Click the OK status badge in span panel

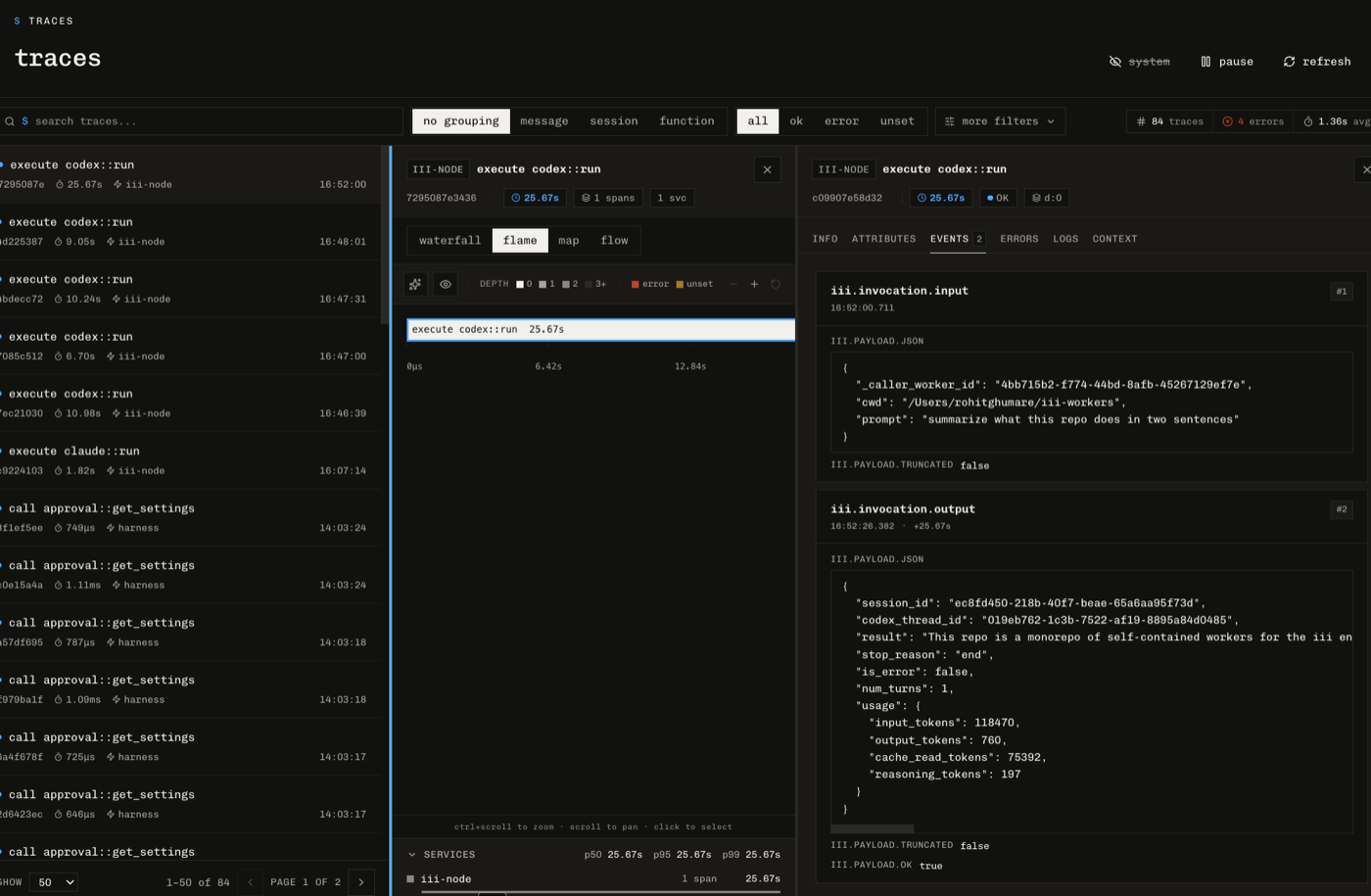point(998,198)
